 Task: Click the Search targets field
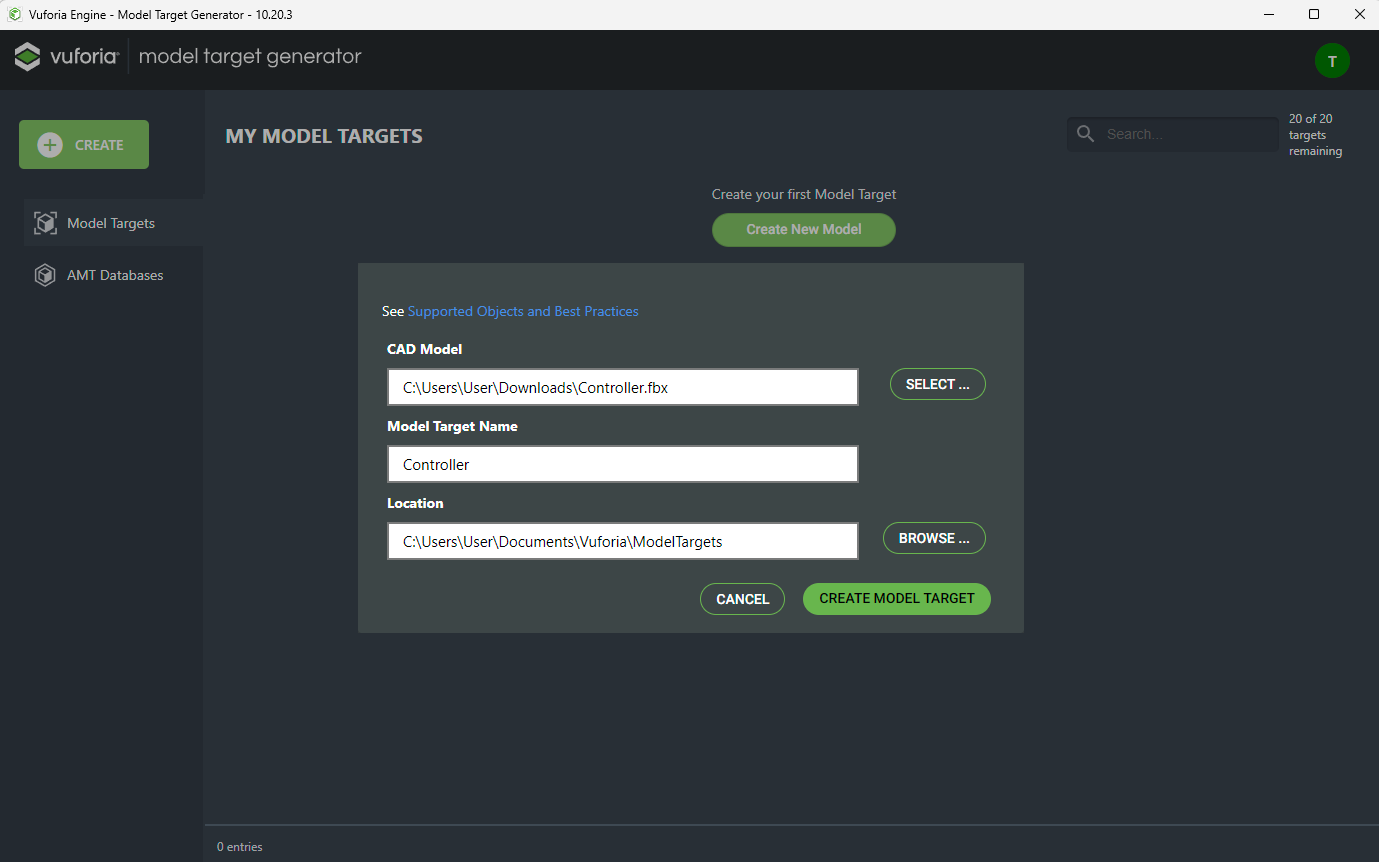click(x=1173, y=134)
